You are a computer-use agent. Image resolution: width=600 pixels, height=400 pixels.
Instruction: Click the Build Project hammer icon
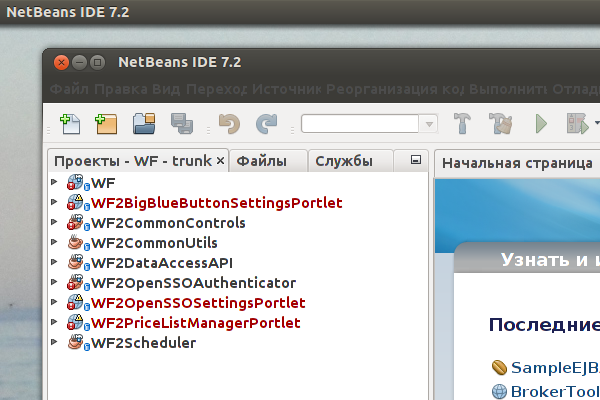coord(462,124)
